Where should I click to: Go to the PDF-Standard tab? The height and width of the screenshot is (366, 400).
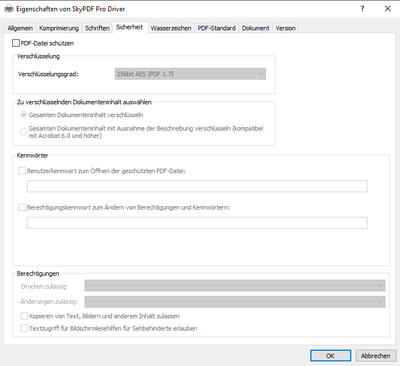217,28
